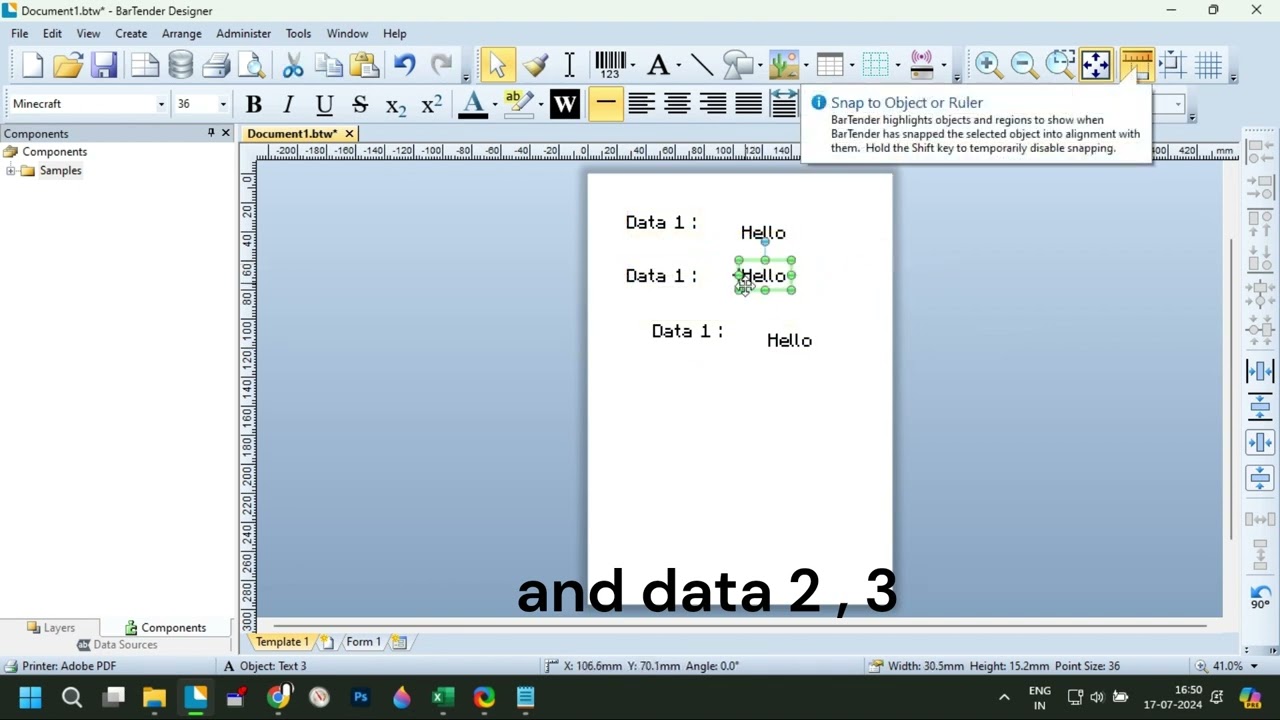Screen dimensions: 1280x720
Task: Pick the format painter brush tool
Action: [534, 65]
